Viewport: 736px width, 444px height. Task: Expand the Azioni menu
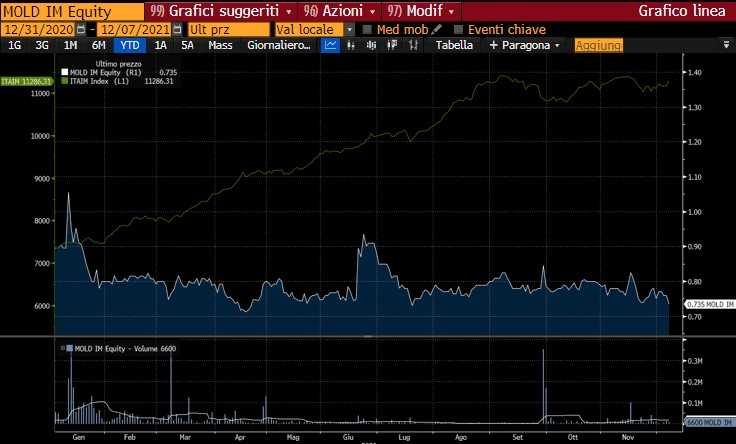(x=340, y=11)
